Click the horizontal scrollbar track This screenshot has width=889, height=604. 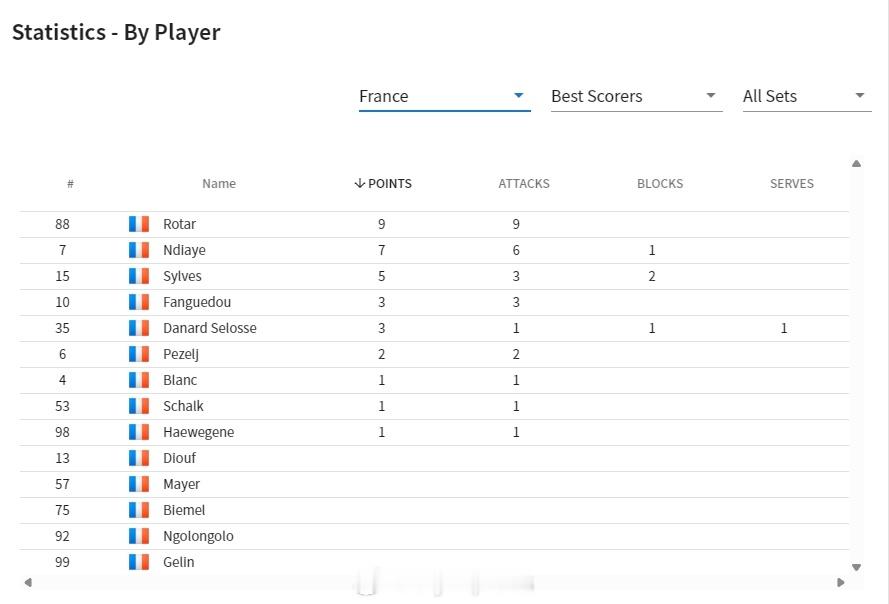tap(434, 582)
